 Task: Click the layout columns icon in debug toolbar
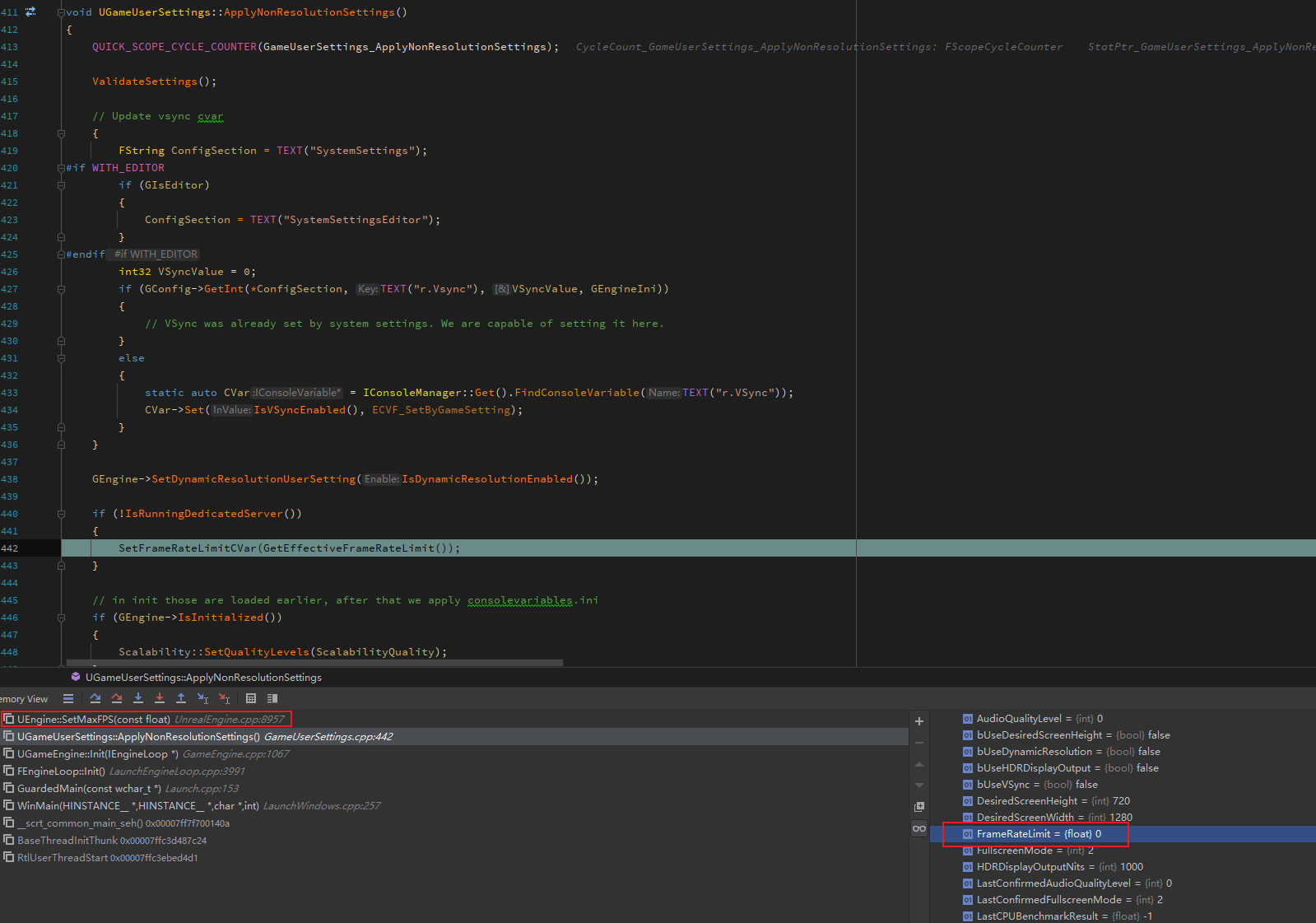point(272,698)
